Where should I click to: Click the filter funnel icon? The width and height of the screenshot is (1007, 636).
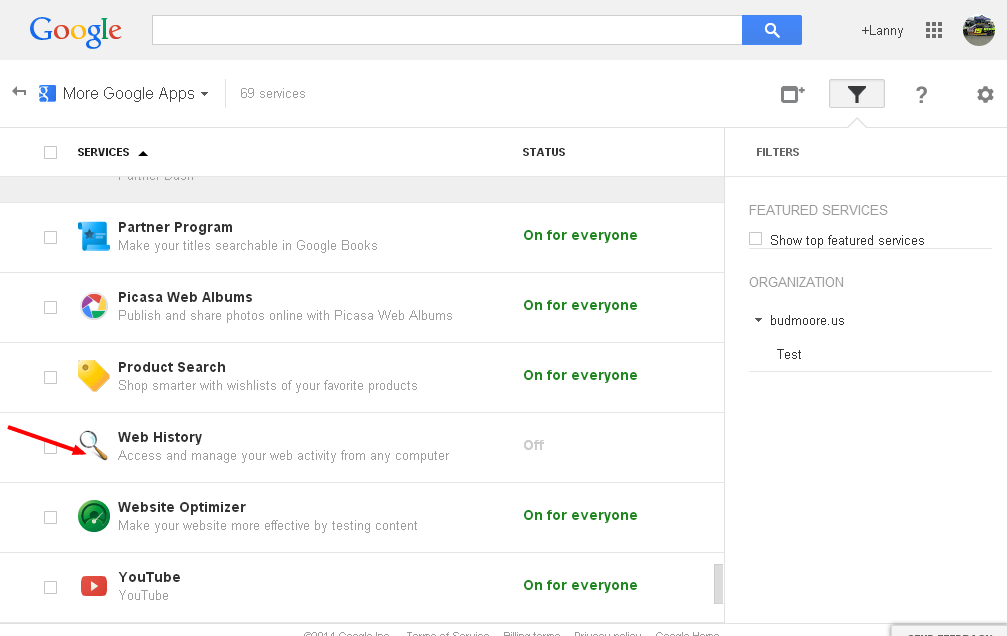[856, 94]
